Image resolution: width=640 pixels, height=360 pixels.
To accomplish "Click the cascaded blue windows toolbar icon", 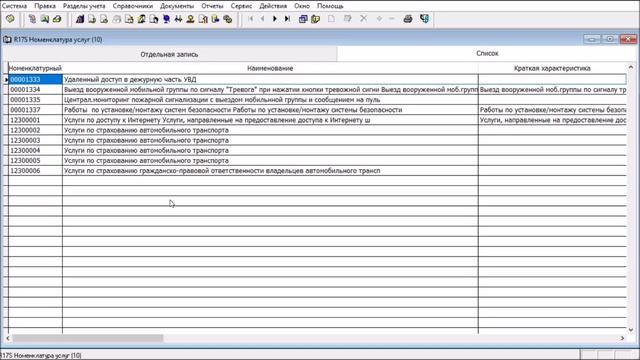I will click(303, 19).
